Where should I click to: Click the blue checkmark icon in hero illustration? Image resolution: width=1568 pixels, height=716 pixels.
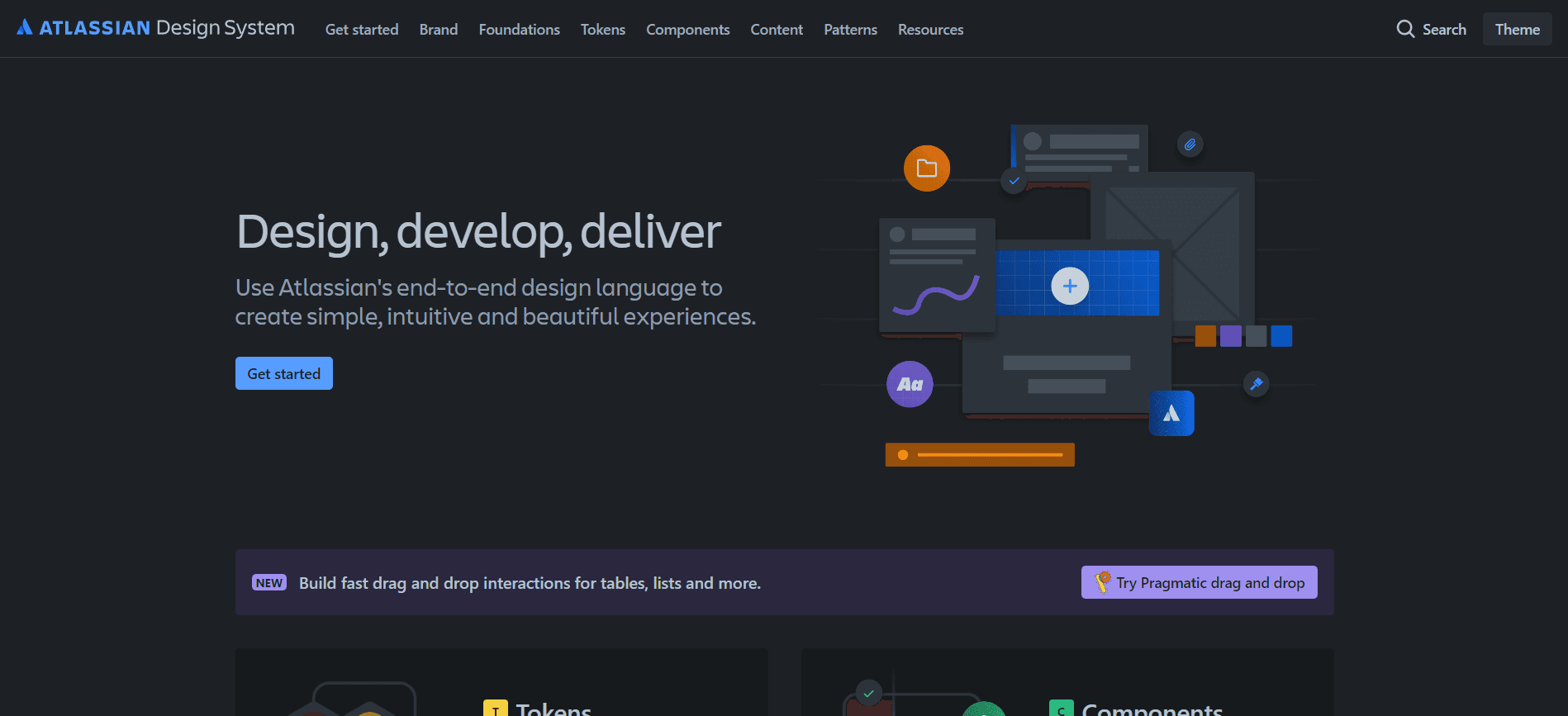1014,180
